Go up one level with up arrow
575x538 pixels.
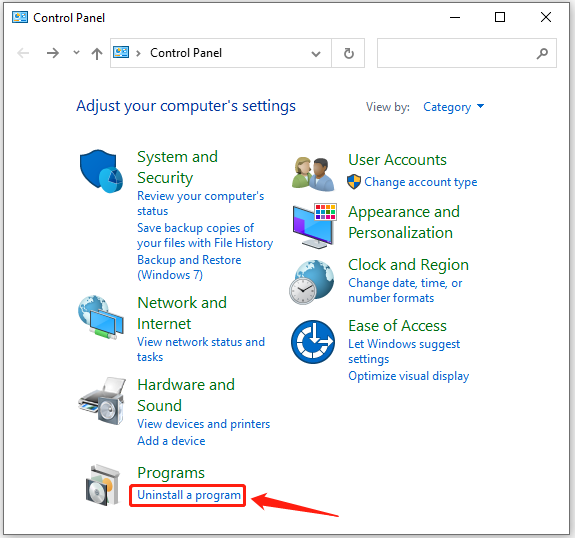[97, 54]
